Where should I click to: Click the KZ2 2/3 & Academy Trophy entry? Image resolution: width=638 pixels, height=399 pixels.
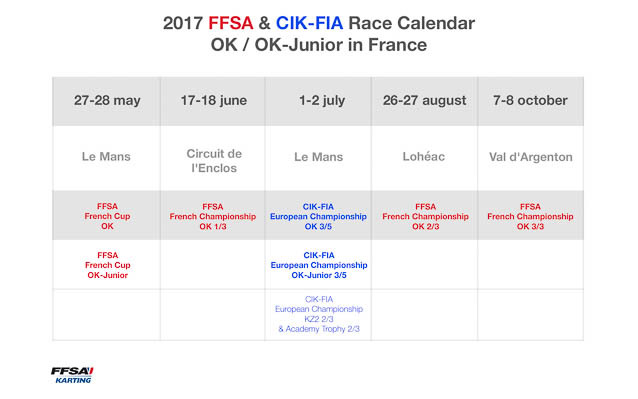pos(319,314)
